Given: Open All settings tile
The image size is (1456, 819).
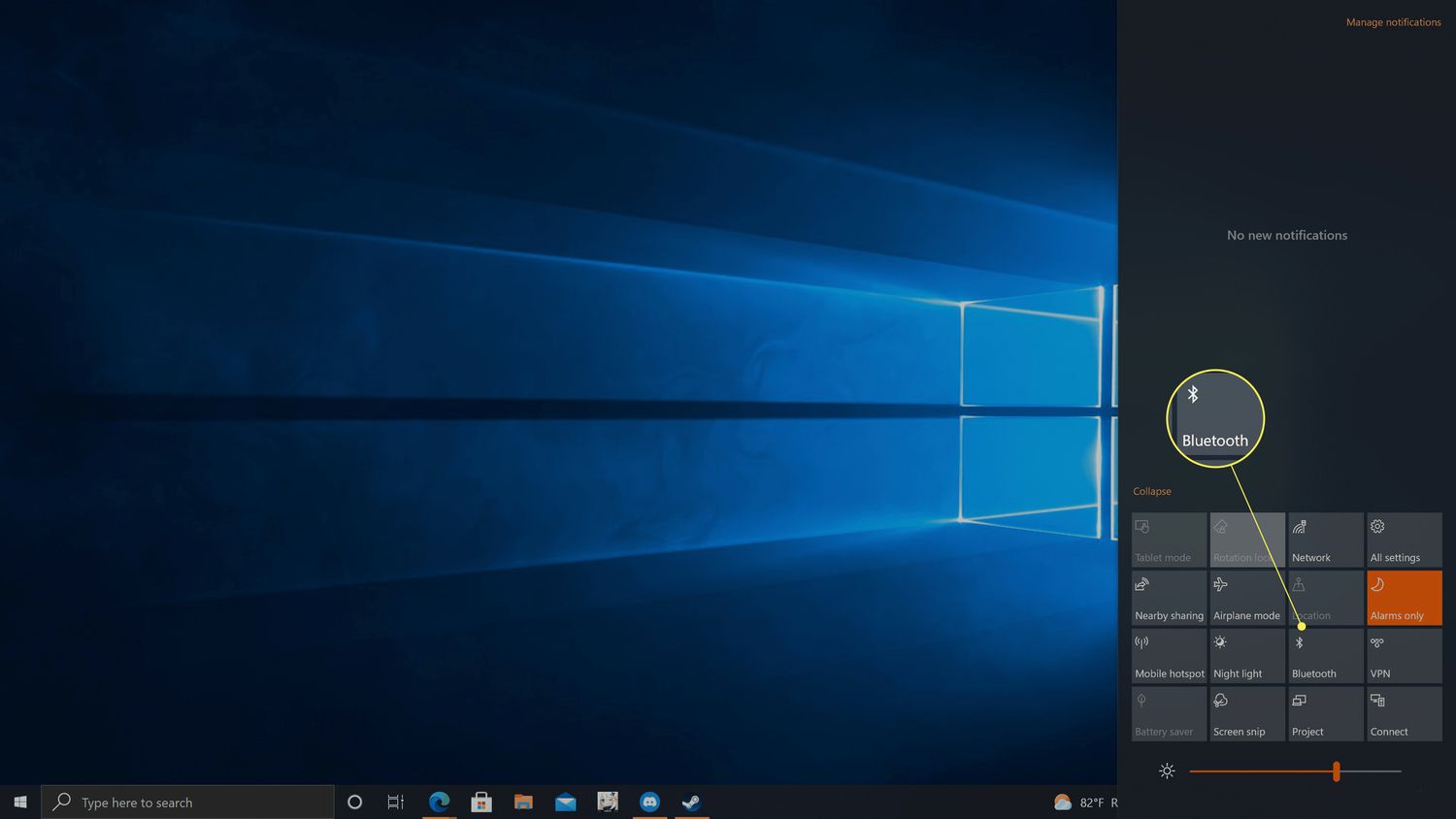Looking at the screenshot, I should pos(1404,541).
